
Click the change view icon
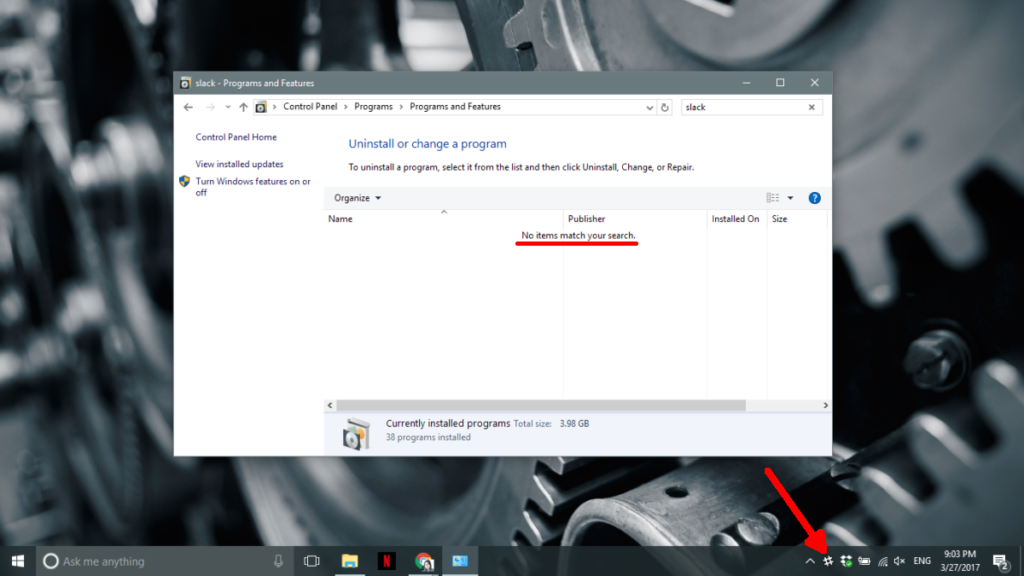click(772, 198)
